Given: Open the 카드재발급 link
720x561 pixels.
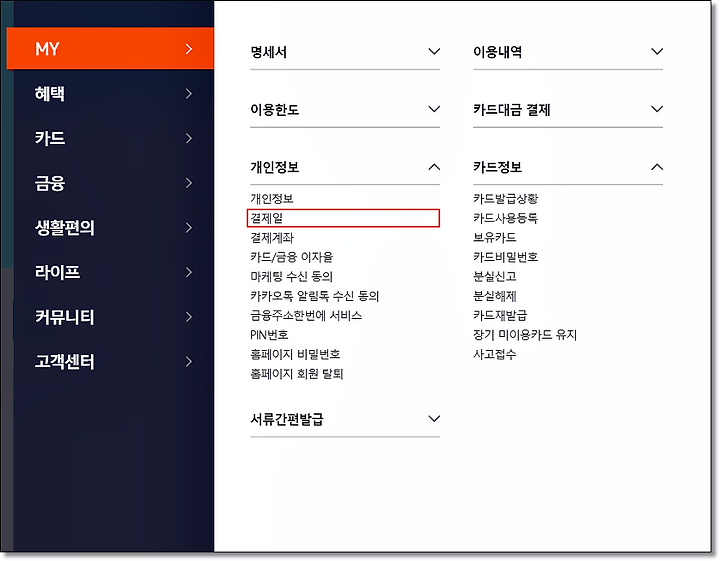Looking at the screenshot, I should (500, 315).
